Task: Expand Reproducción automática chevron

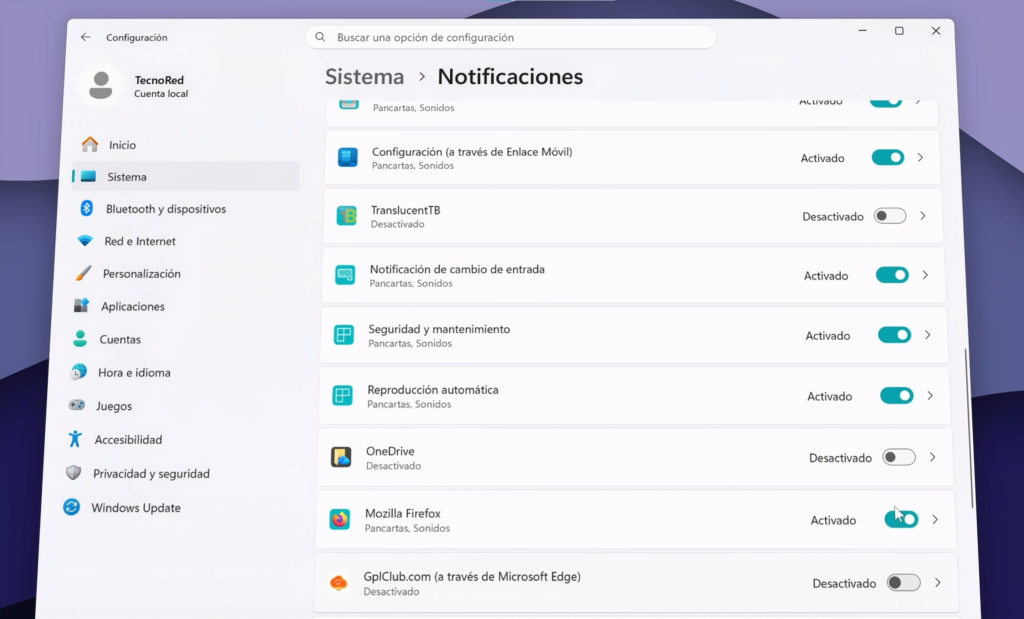Action: point(930,395)
